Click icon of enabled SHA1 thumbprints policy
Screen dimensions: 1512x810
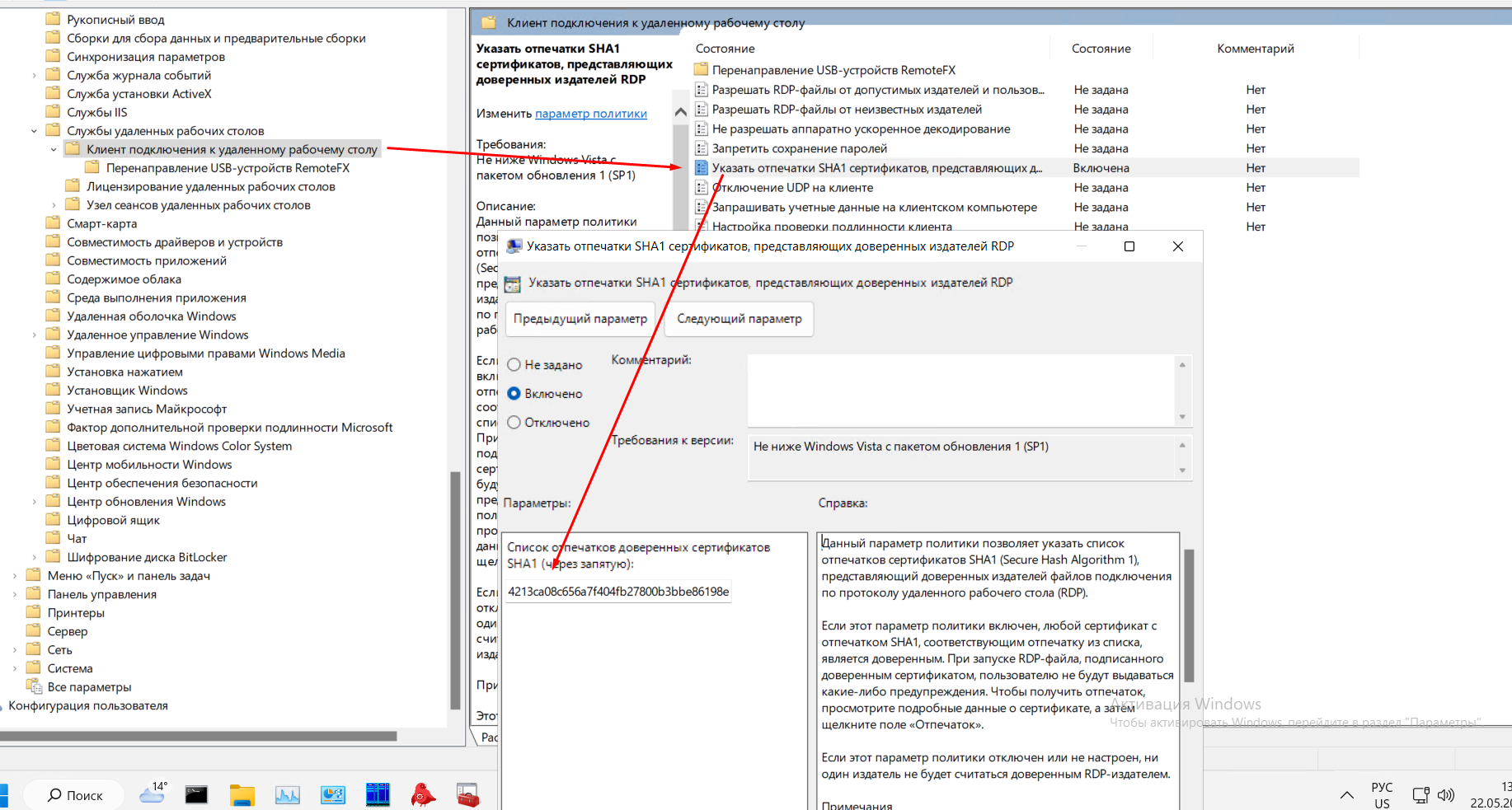click(702, 168)
